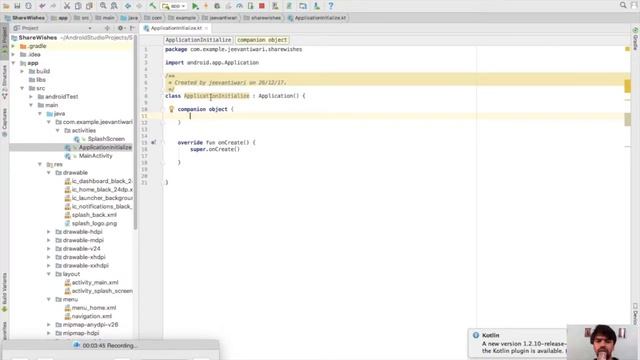The image size is (640, 360).
Task: Click the java breadcrumb in navigation bar
Action: click(129, 18)
